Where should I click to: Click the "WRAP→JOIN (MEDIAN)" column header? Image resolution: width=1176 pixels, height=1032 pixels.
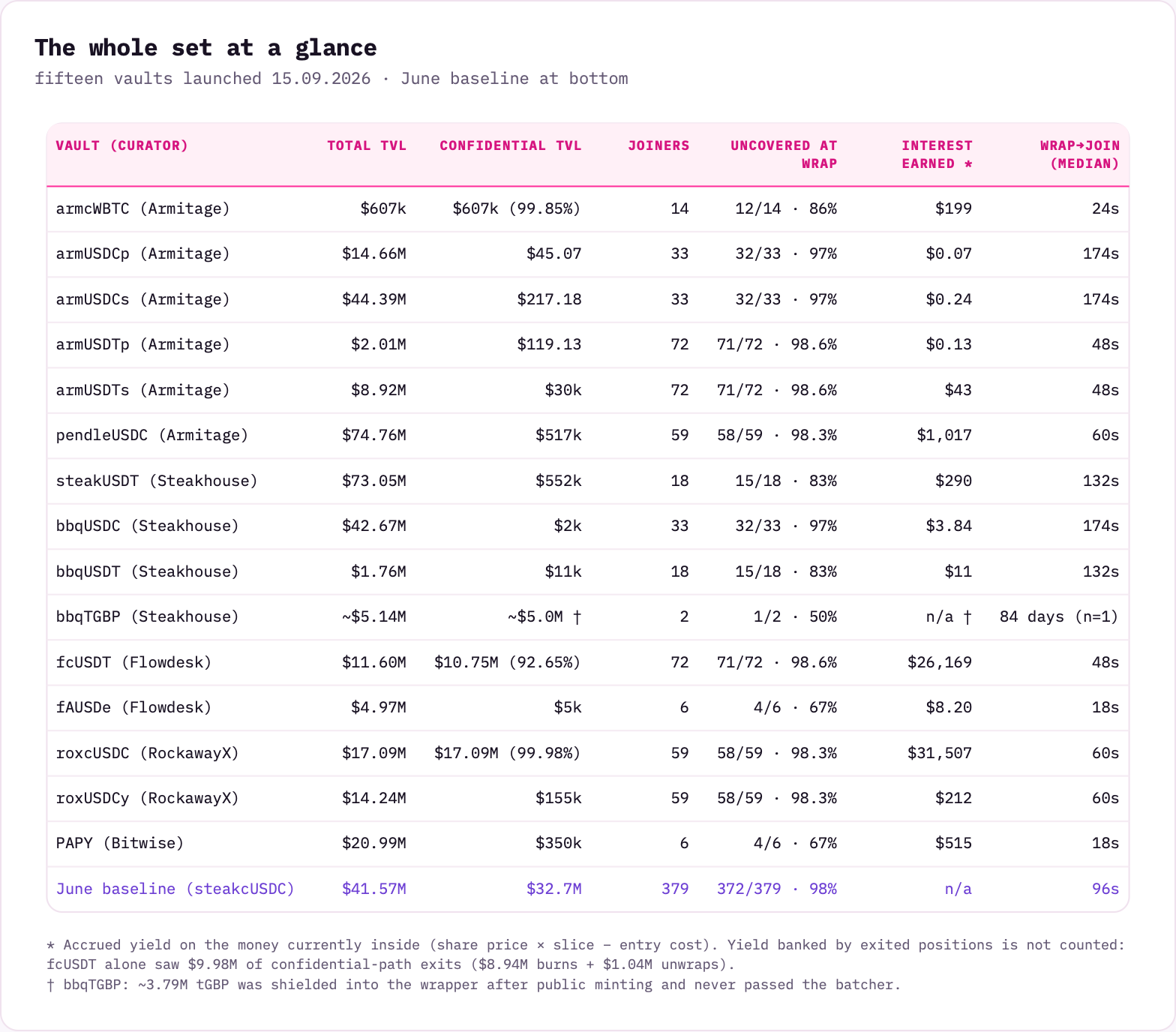1079,154
